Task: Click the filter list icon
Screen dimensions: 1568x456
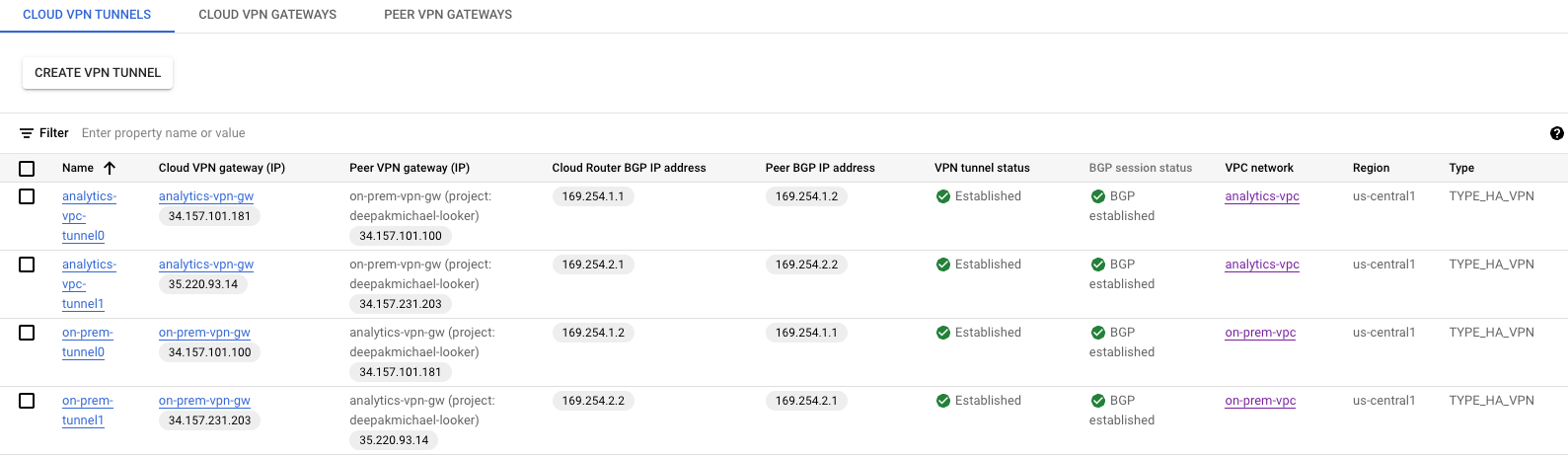Action: tap(27, 133)
